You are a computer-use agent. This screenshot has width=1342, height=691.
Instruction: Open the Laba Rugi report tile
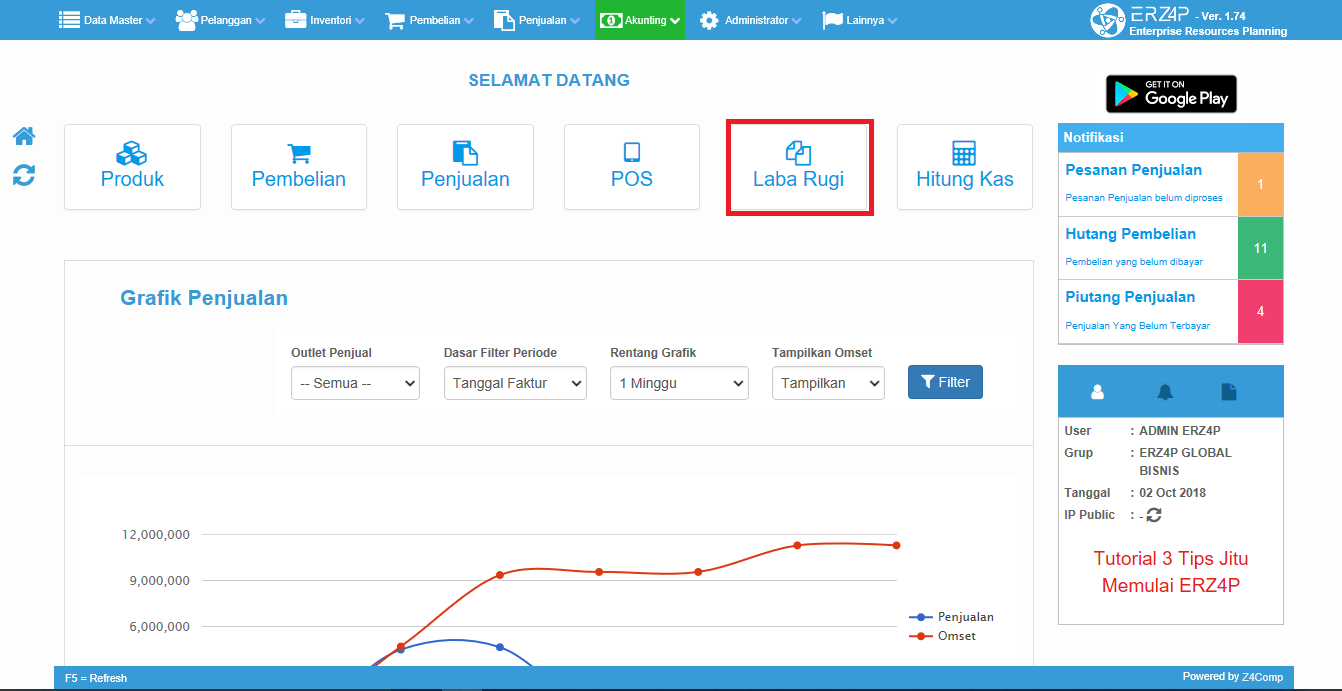coord(799,167)
